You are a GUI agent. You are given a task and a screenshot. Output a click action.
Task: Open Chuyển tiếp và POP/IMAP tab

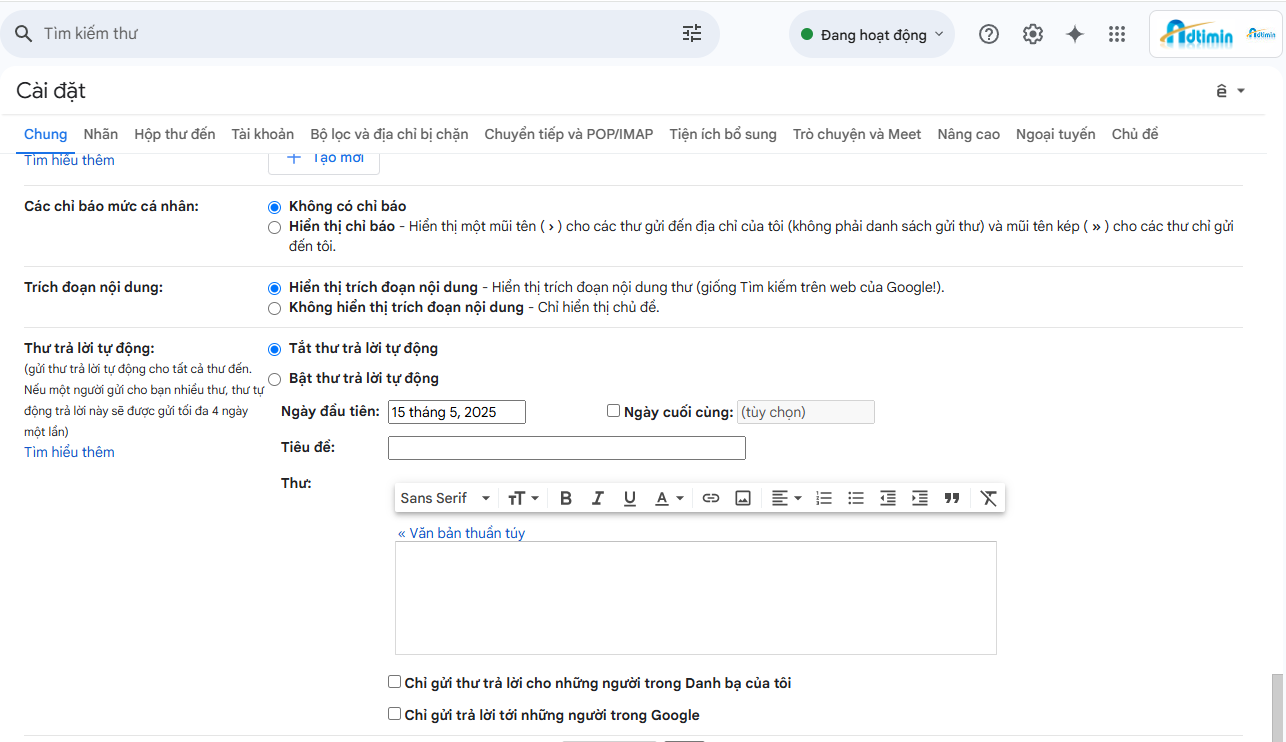(569, 134)
